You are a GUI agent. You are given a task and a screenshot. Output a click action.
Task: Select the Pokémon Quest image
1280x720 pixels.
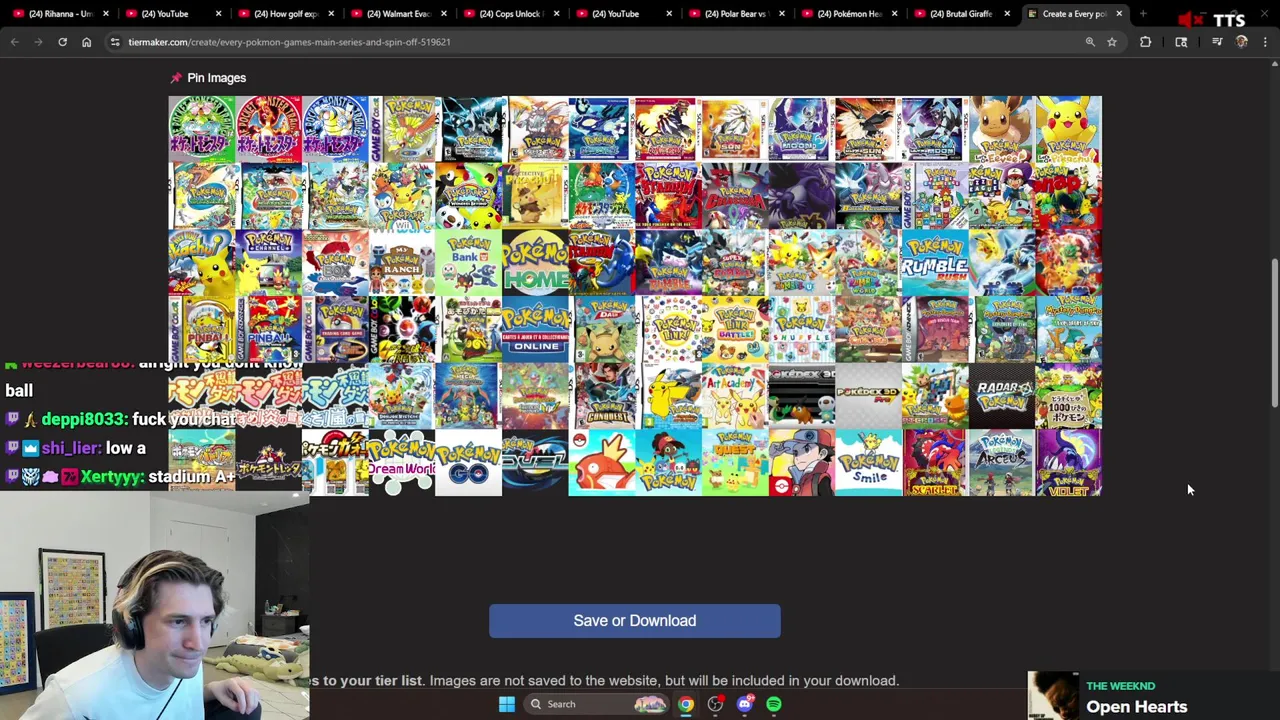click(x=735, y=463)
